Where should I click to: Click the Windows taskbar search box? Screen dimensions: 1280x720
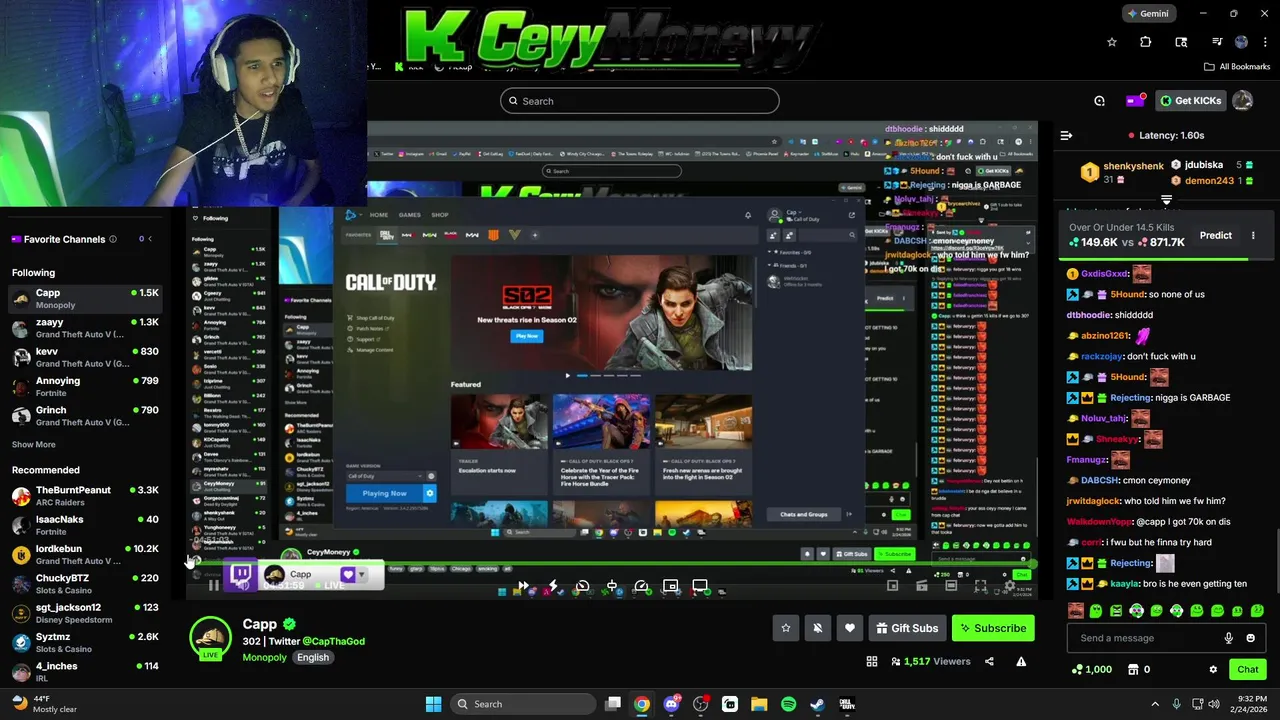[x=523, y=704]
